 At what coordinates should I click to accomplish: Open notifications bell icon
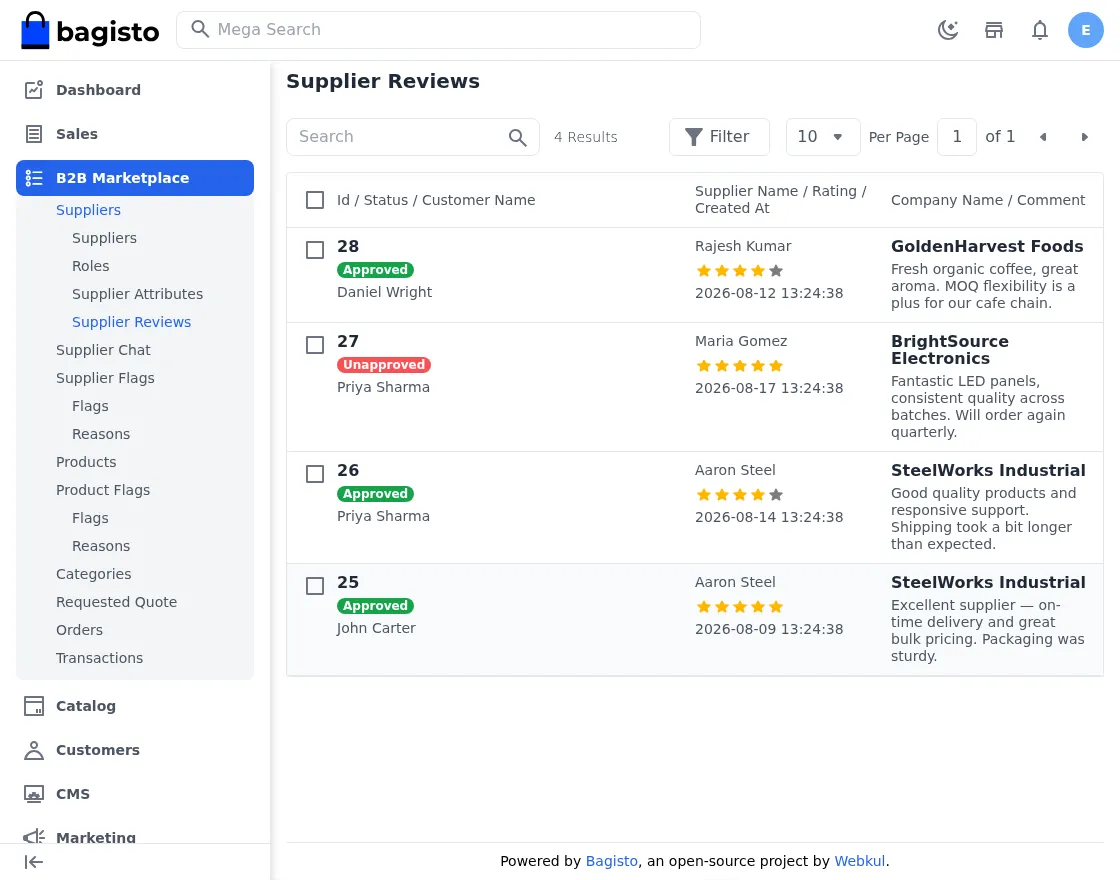coord(1040,30)
